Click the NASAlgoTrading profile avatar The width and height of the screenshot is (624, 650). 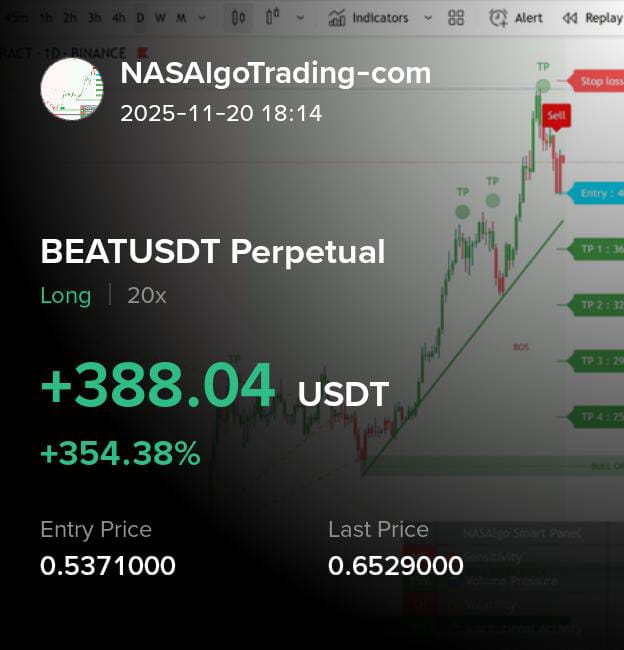pos(71,89)
